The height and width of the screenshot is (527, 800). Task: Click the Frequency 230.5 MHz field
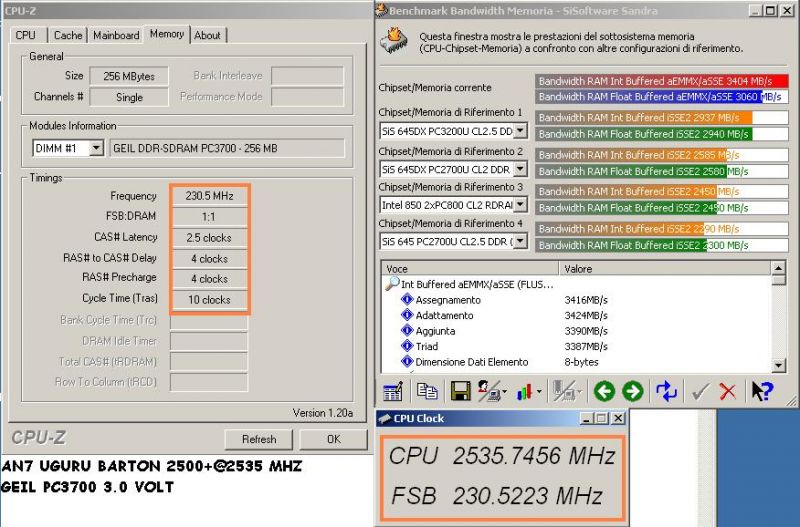click(x=209, y=196)
